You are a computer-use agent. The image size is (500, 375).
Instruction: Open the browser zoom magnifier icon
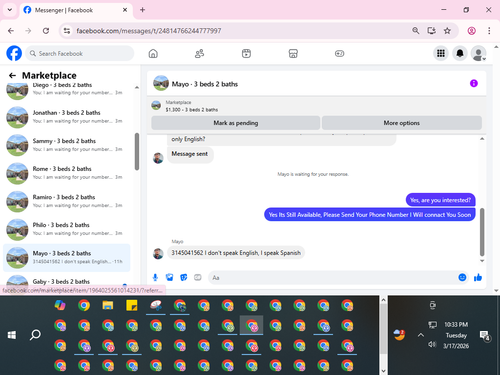[x=416, y=31]
